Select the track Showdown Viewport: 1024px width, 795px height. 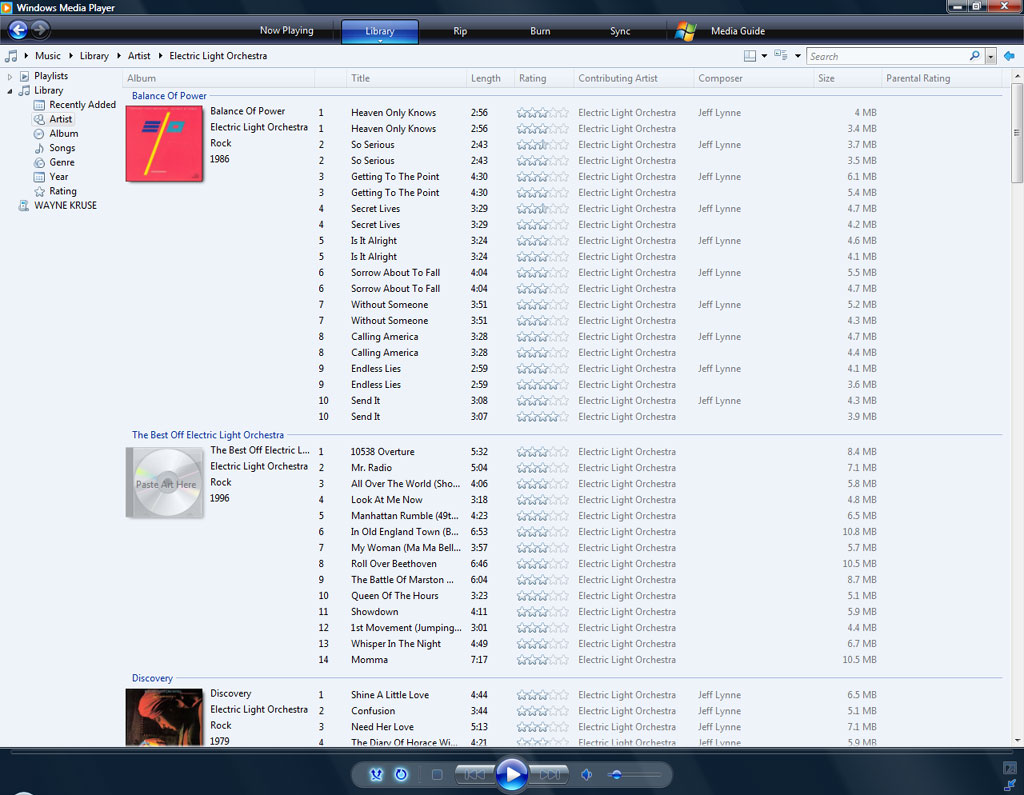pos(374,611)
